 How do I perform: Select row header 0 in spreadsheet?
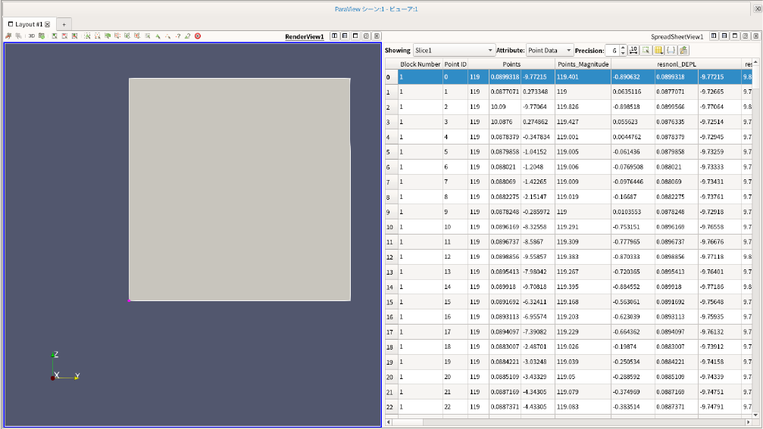[x=391, y=77]
